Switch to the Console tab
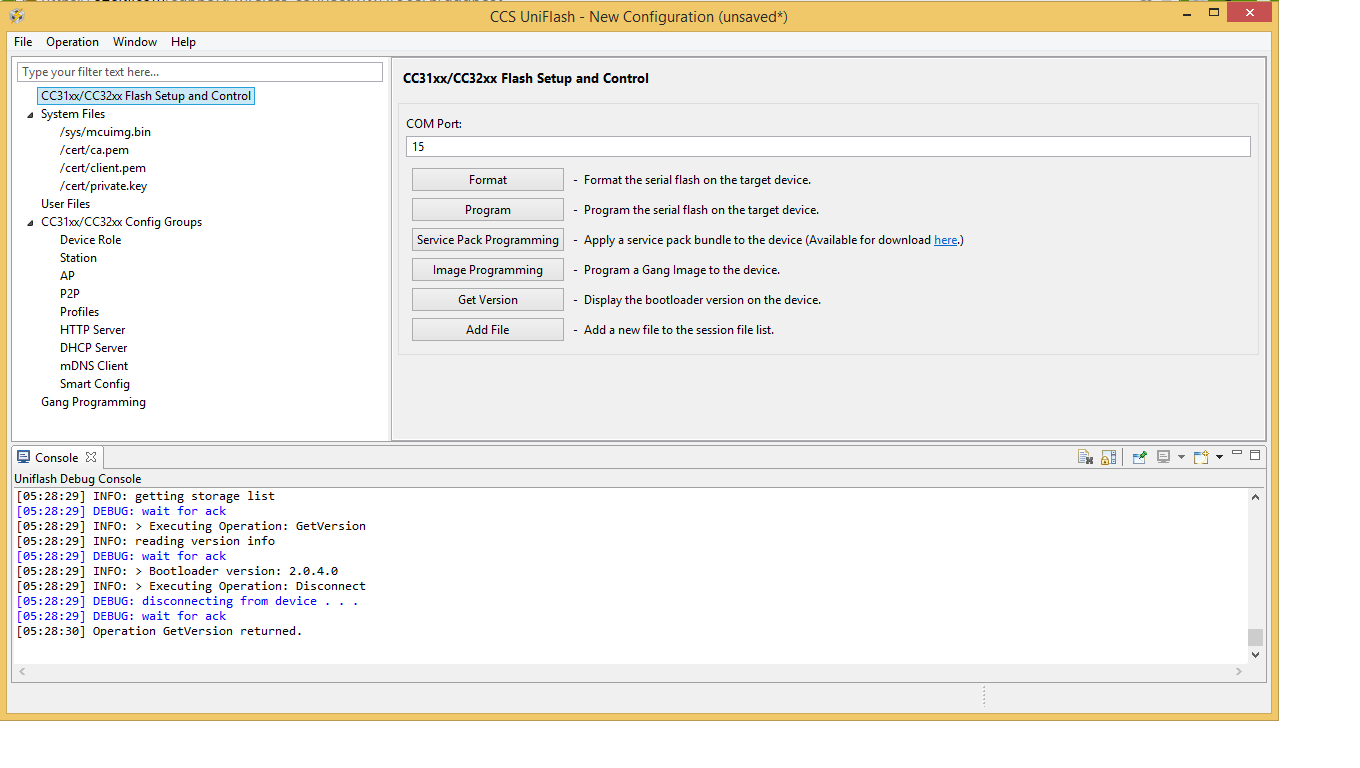The image size is (1360, 768). coord(56,457)
